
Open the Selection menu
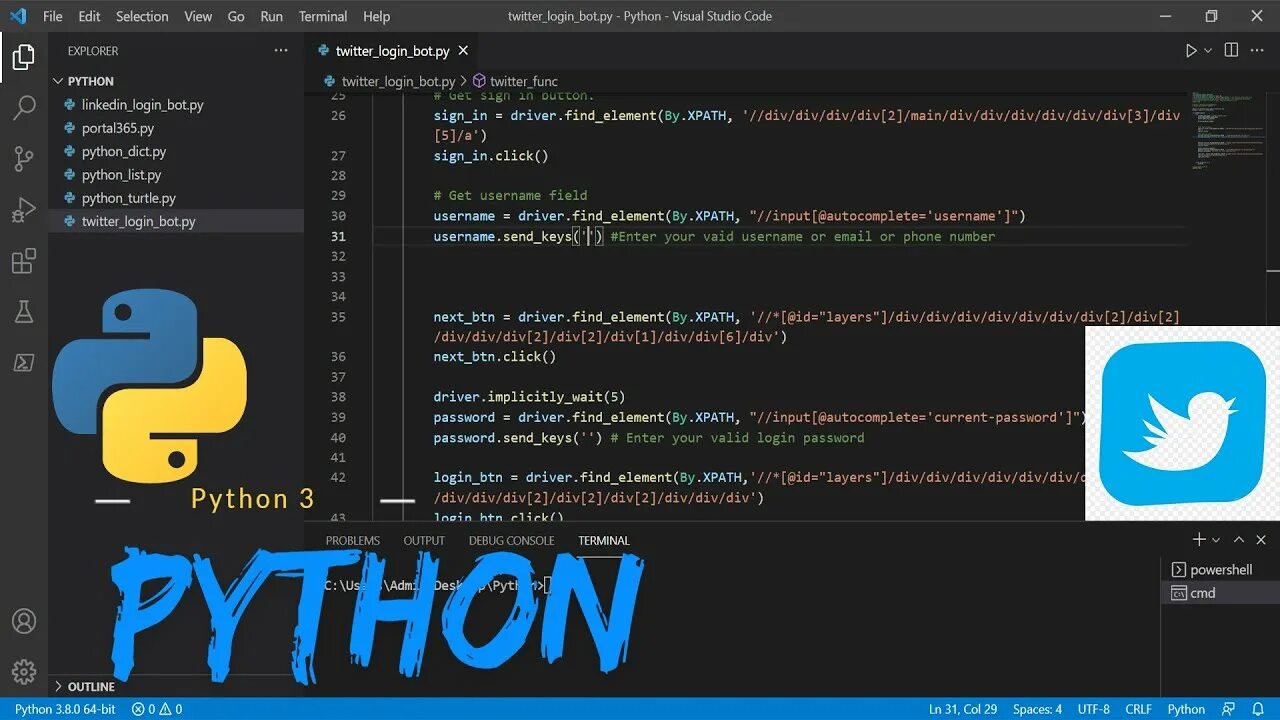142,16
